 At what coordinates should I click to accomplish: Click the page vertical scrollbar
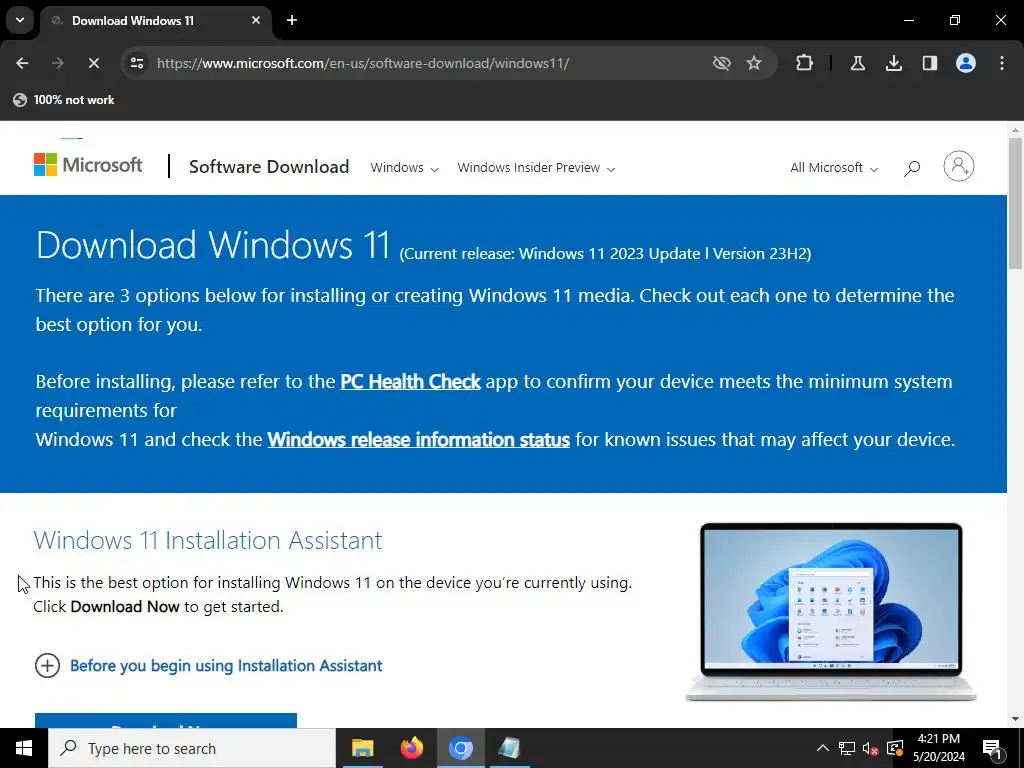(x=1015, y=204)
